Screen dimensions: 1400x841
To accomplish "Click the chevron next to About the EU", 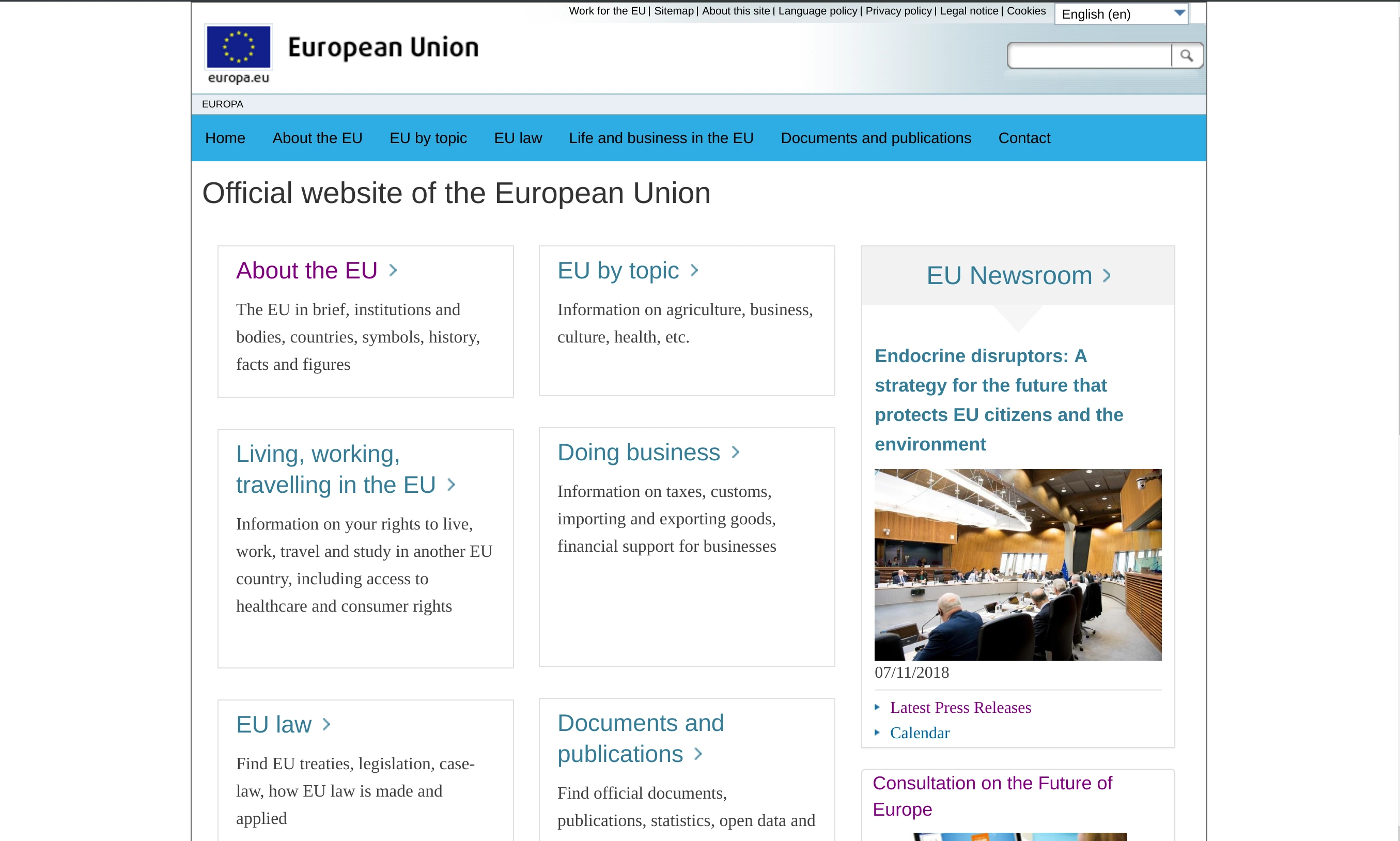I will pyautogui.click(x=393, y=271).
